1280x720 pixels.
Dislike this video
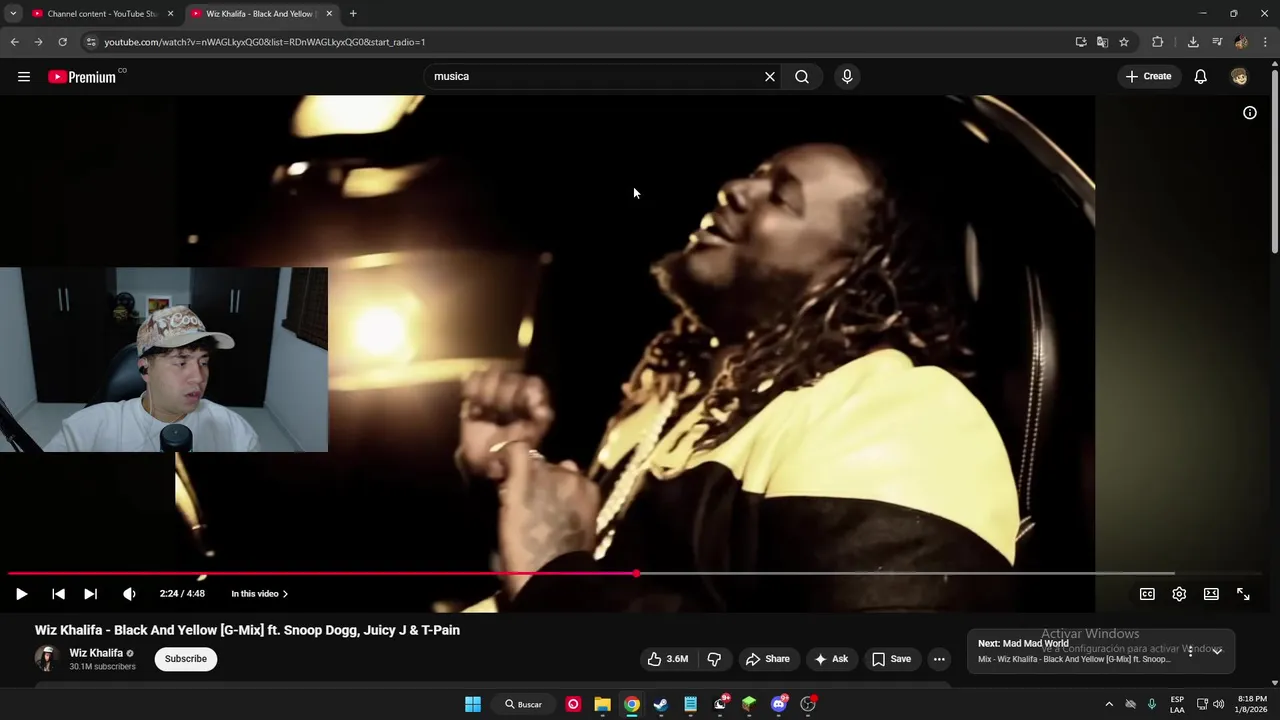(x=714, y=659)
